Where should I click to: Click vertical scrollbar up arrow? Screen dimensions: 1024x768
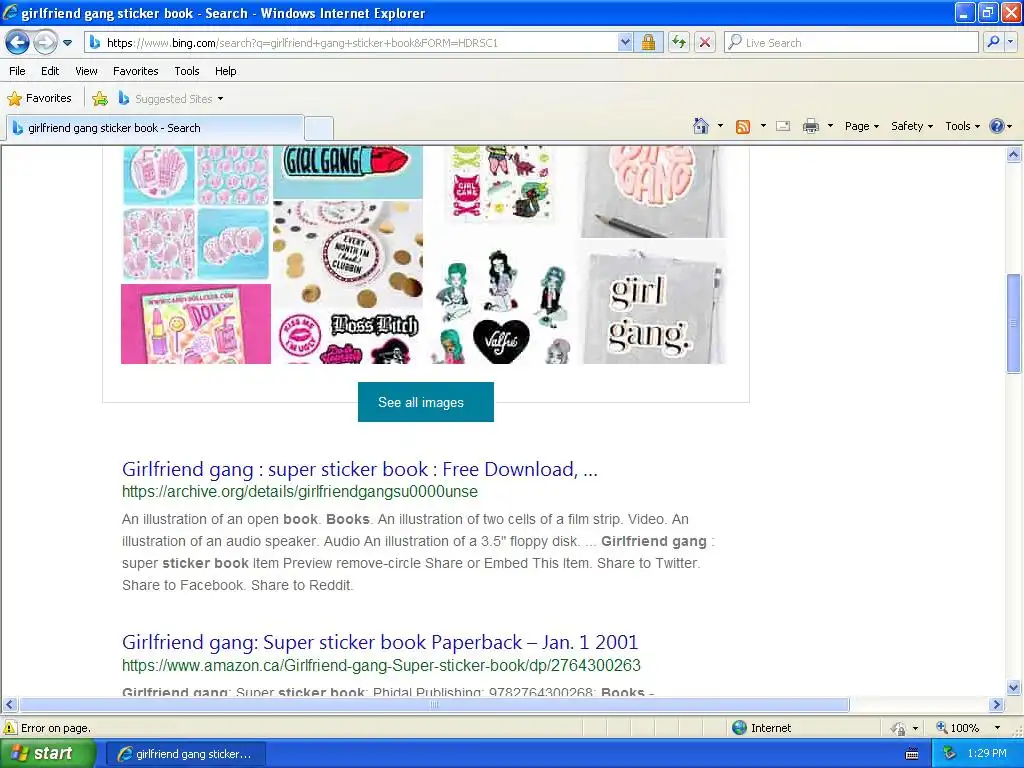point(1014,155)
